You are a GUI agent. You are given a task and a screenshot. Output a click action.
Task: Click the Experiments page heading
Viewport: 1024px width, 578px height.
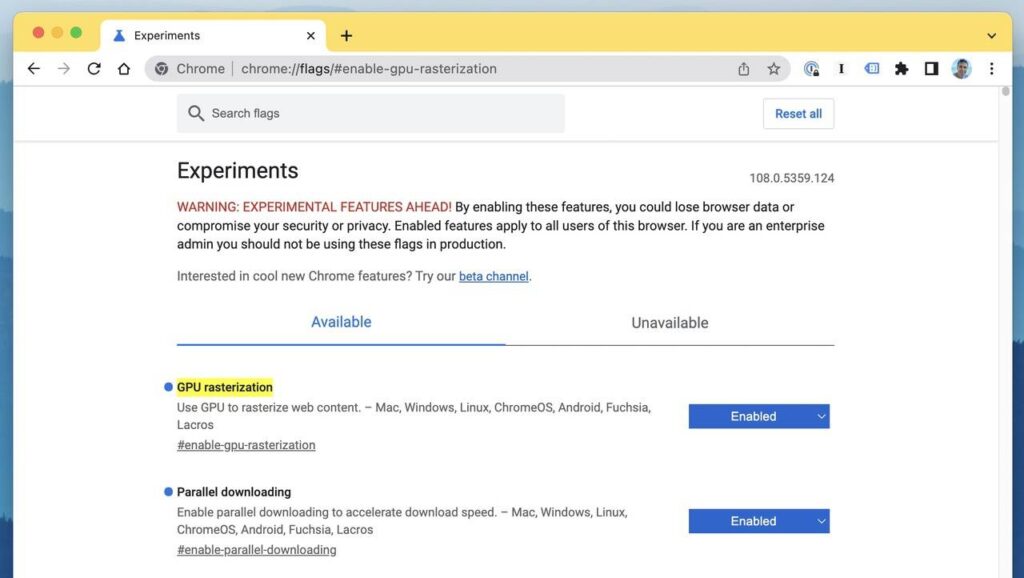(238, 170)
